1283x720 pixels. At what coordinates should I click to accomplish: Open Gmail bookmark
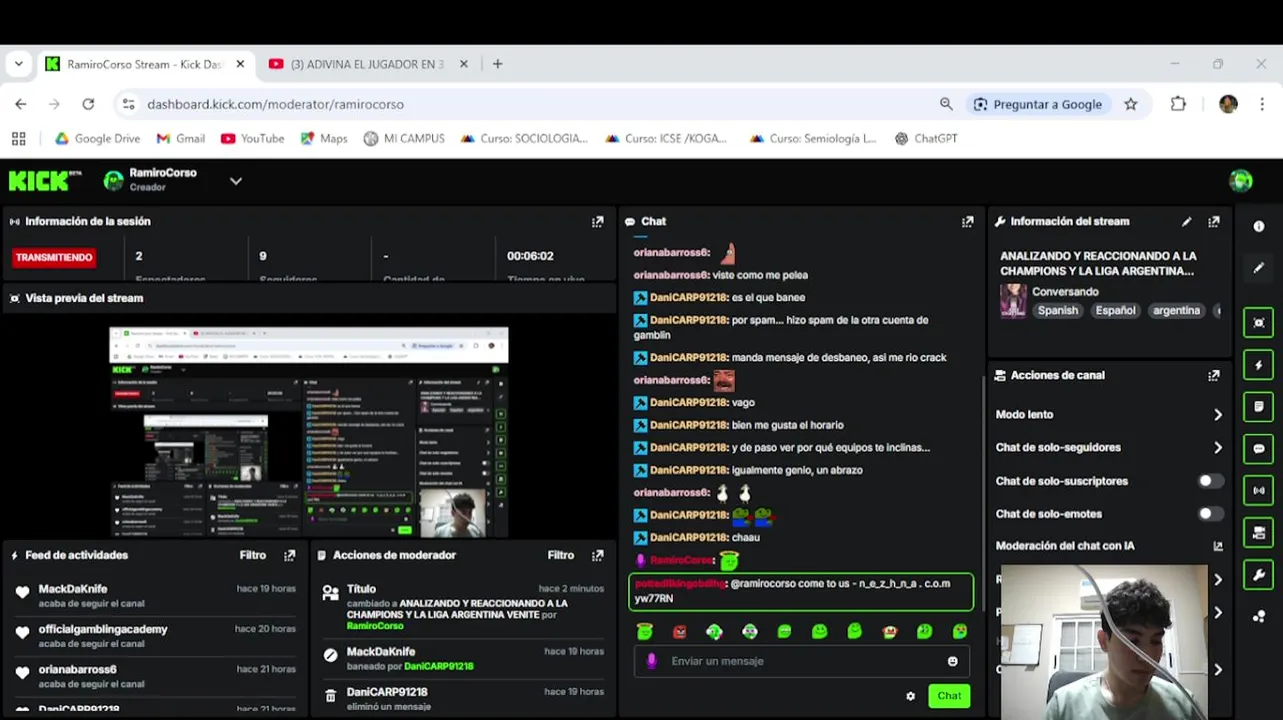click(180, 139)
